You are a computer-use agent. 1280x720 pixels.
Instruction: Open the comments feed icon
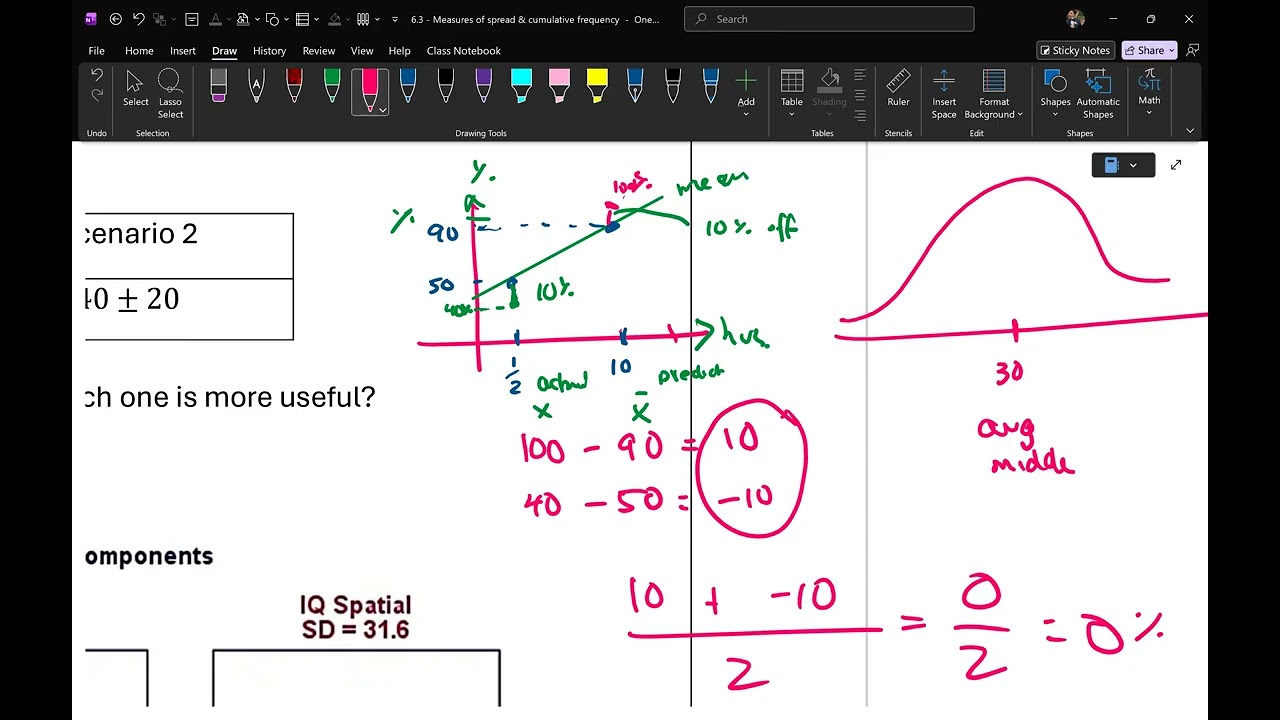point(1192,50)
